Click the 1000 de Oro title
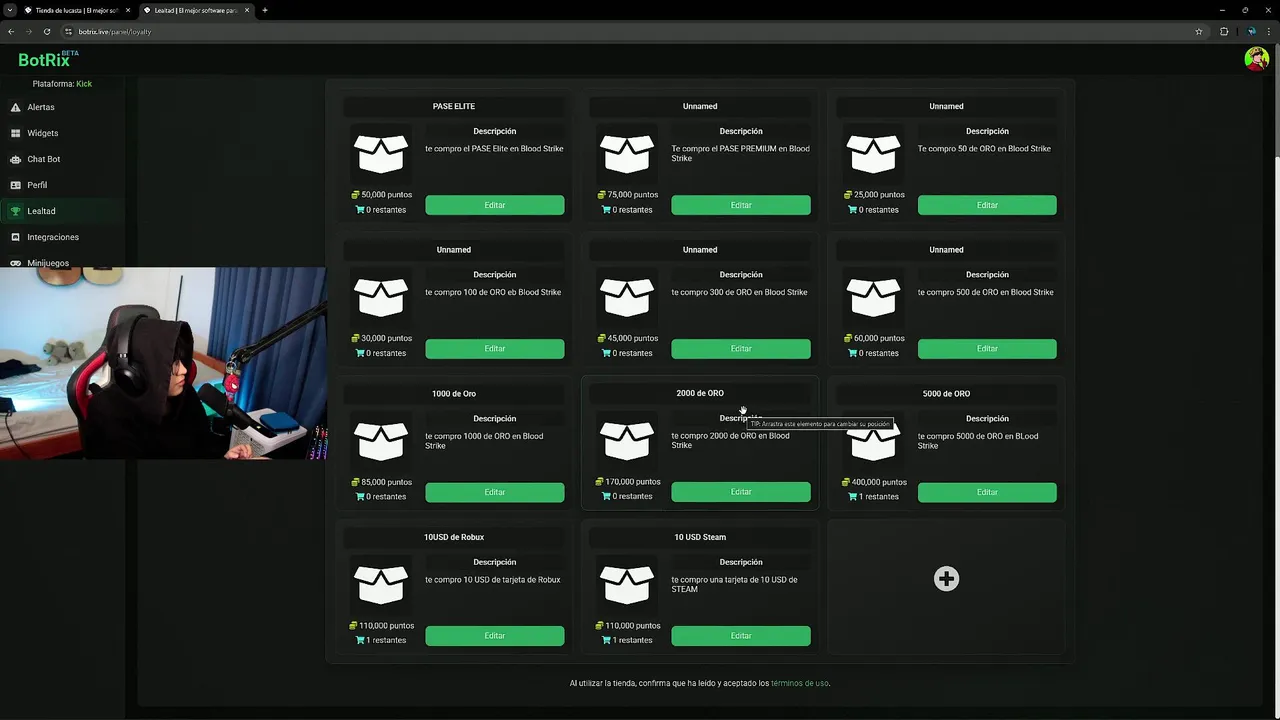 [454, 394]
